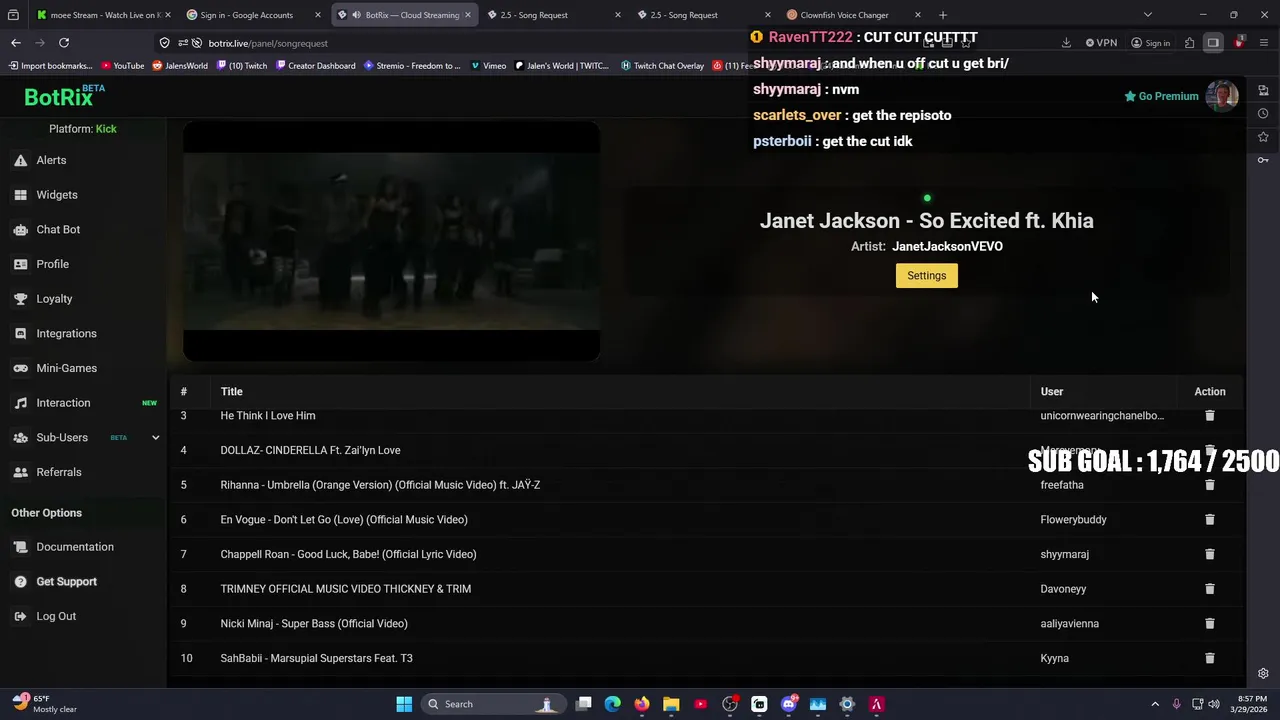Screen dimensions: 1280x720
Task: Delete Nicki Minaj Super Bass from queue
Action: coord(1209,623)
